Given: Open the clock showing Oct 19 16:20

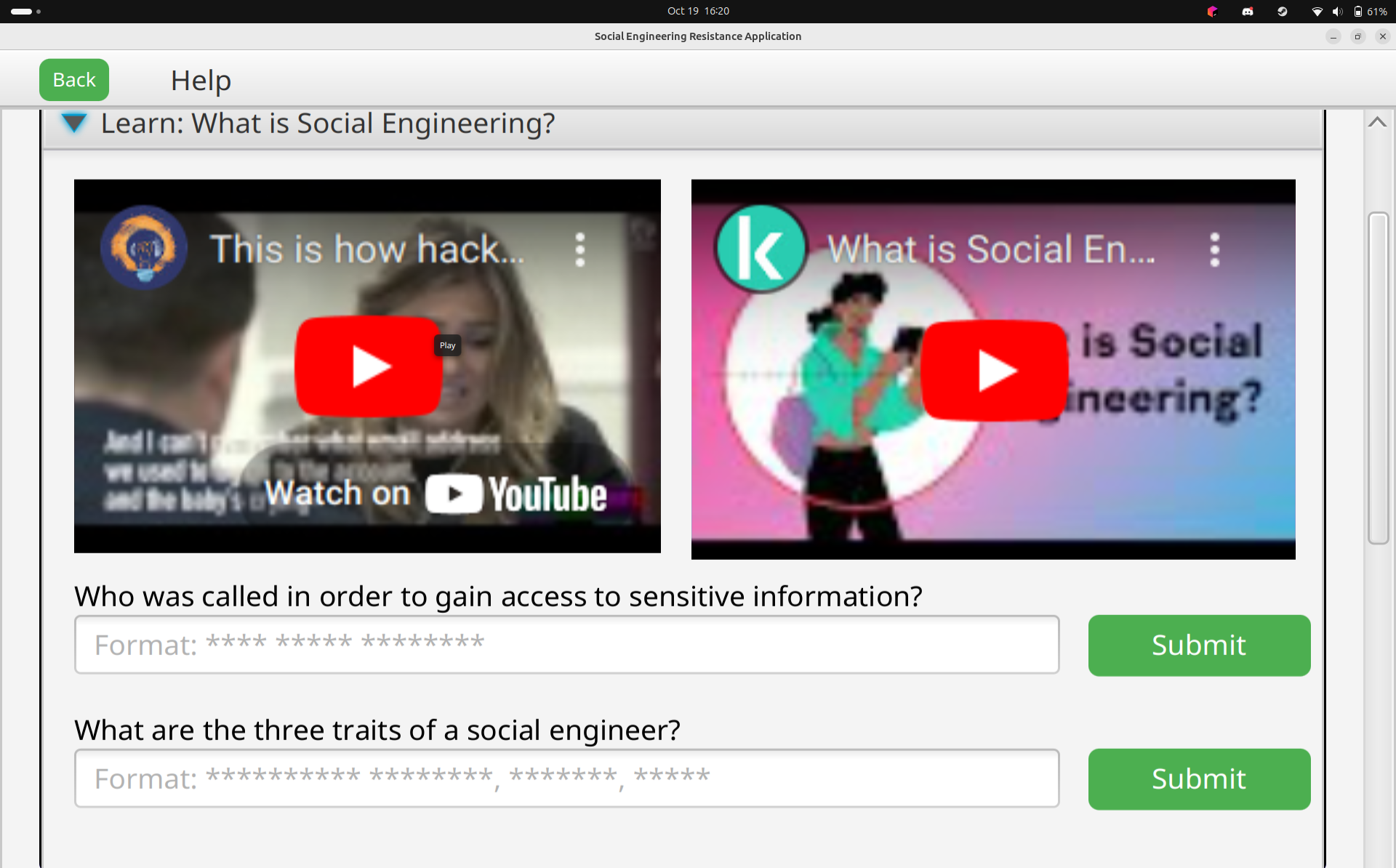Looking at the screenshot, I should [x=698, y=11].
